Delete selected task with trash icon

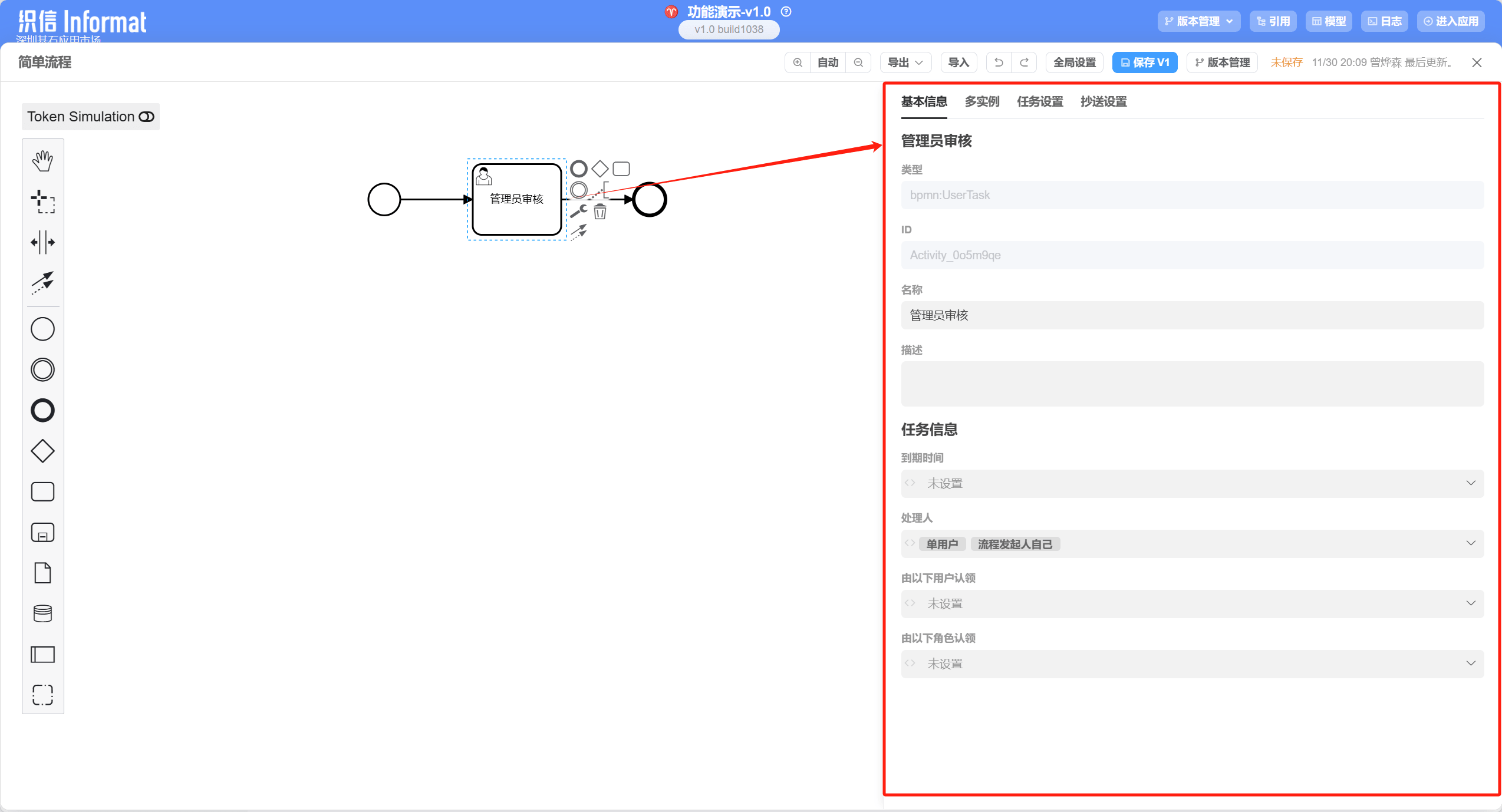[600, 212]
